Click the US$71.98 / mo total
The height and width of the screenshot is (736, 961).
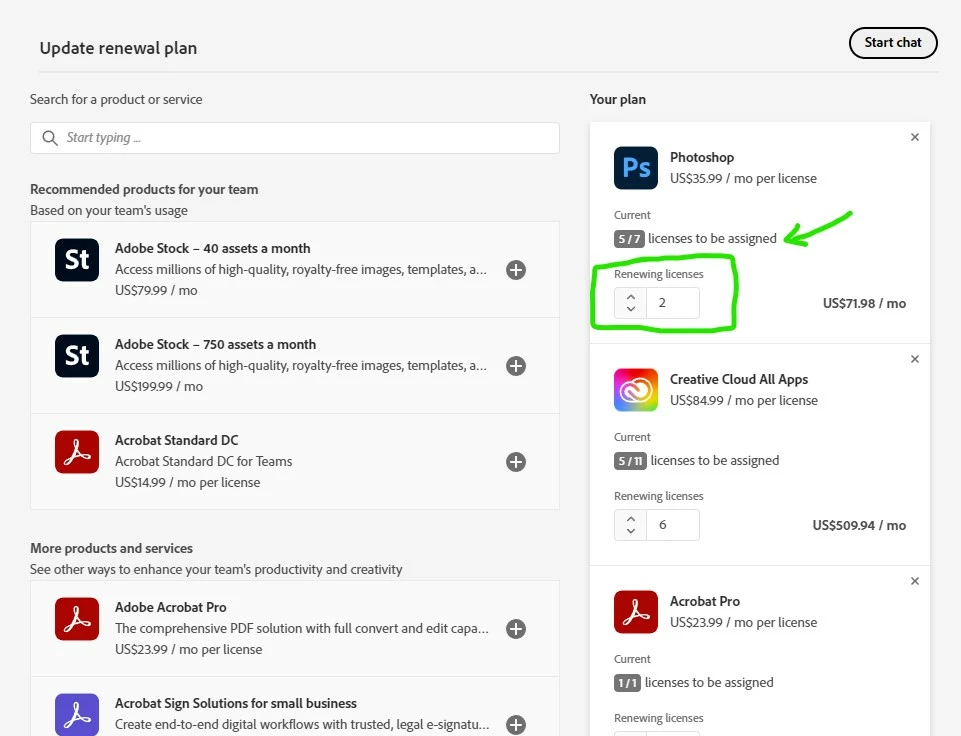click(864, 303)
